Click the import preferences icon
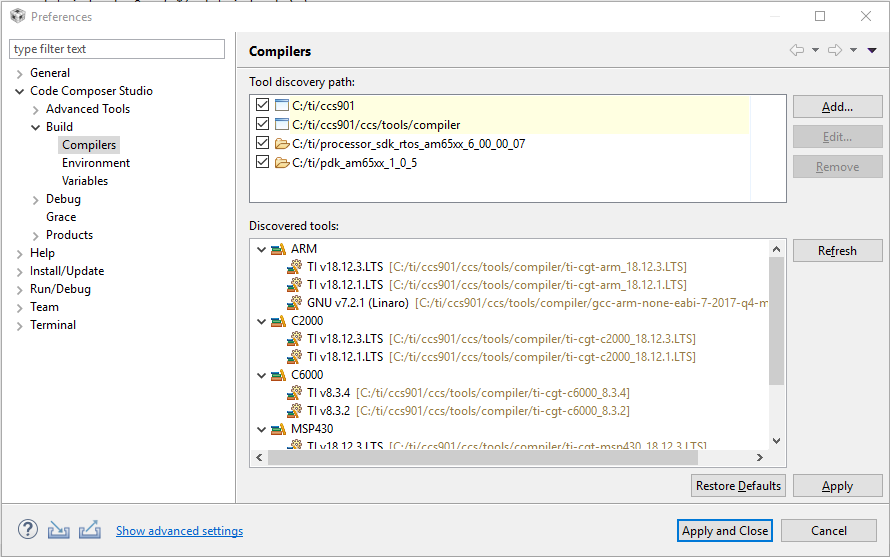Screen dimensions: 890x557 (x=58, y=530)
